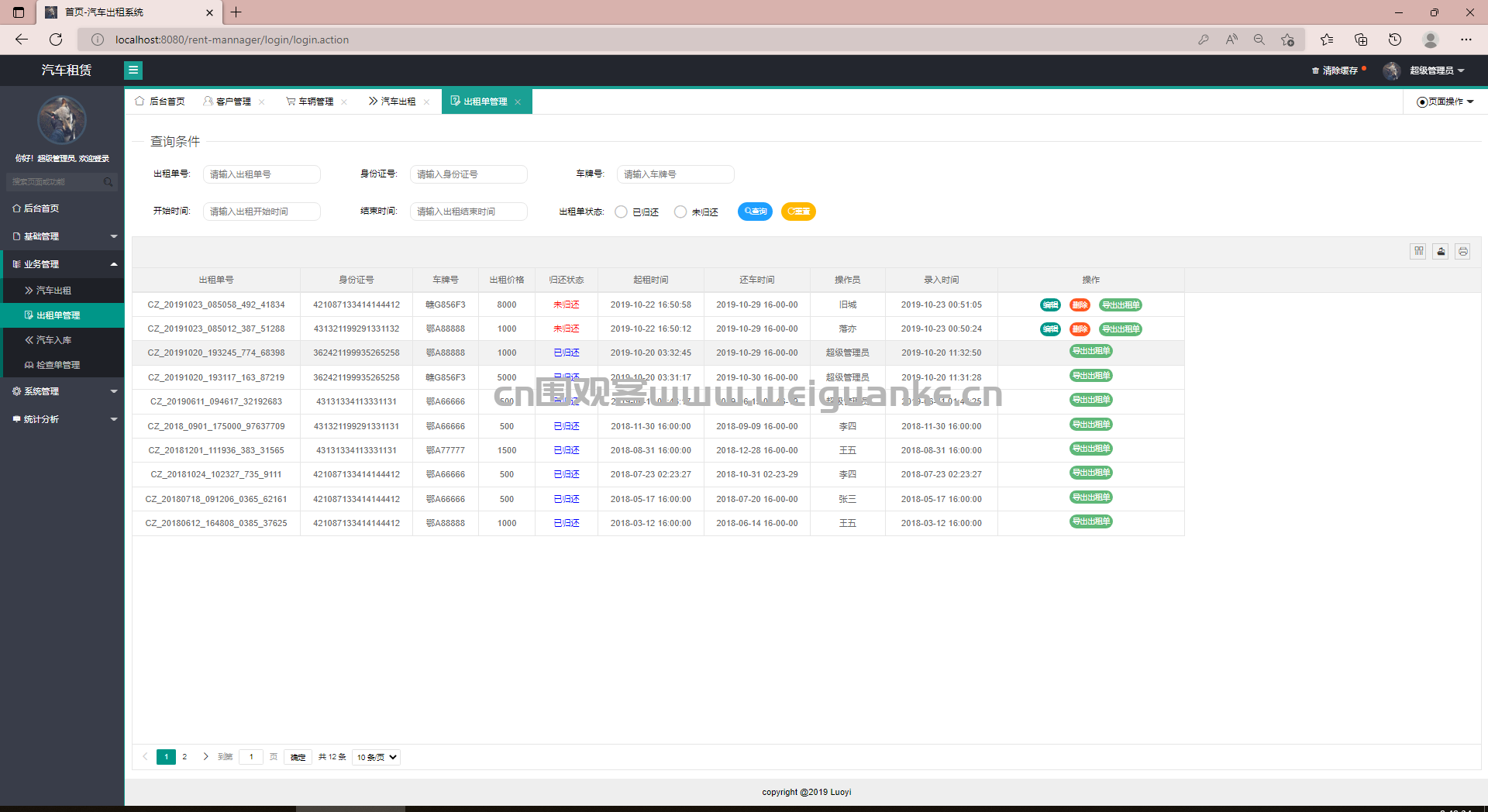Go back with the browser back arrow

(22, 40)
